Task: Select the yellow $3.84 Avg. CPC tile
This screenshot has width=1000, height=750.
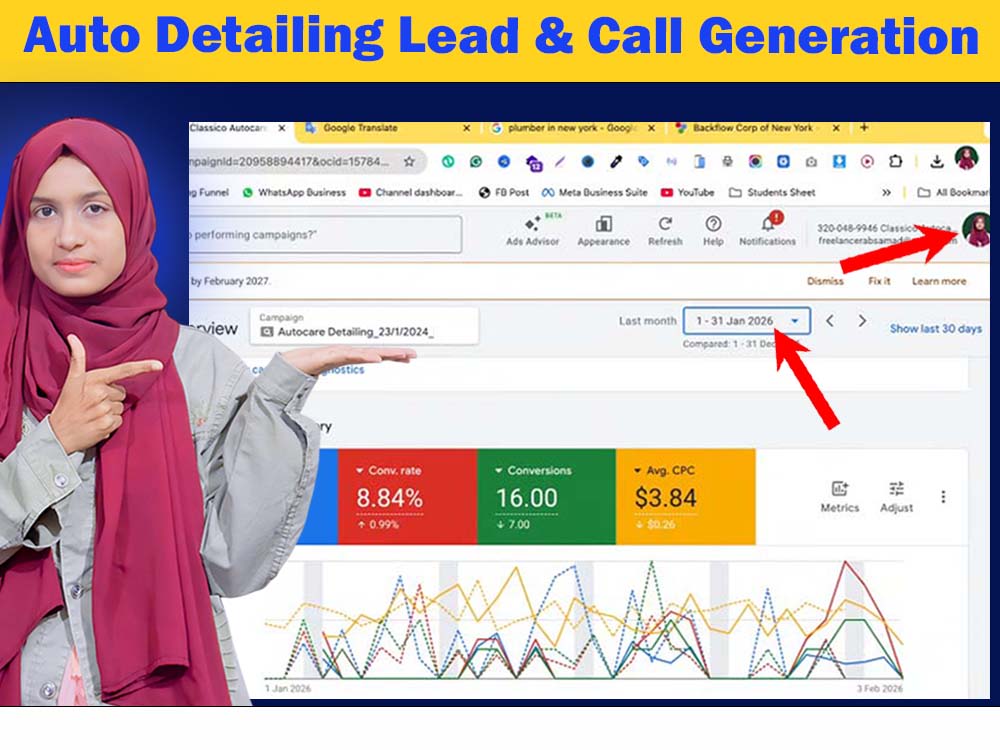Action: (x=686, y=497)
